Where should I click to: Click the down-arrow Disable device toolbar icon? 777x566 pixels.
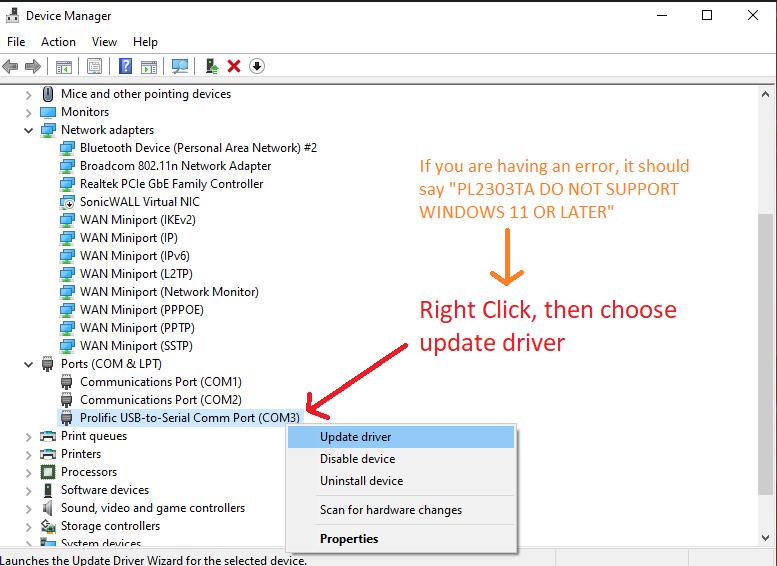(257, 66)
